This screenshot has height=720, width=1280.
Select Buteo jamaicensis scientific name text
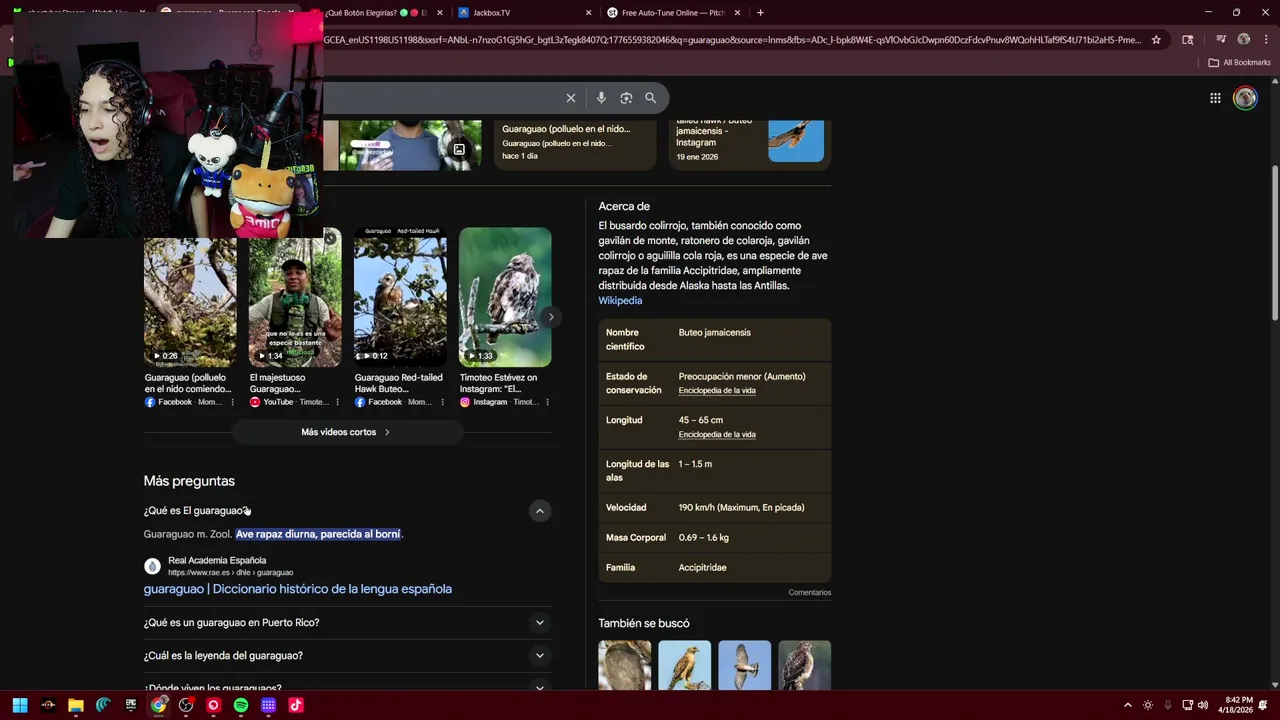tap(714, 333)
